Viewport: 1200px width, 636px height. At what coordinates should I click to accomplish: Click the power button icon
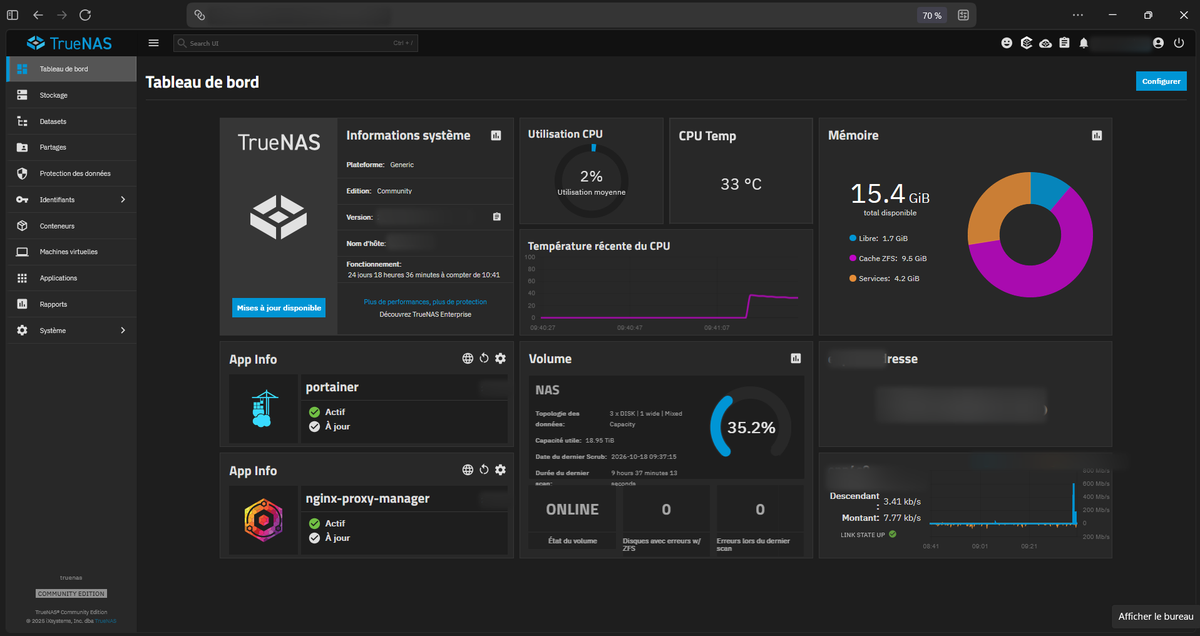[1179, 43]
